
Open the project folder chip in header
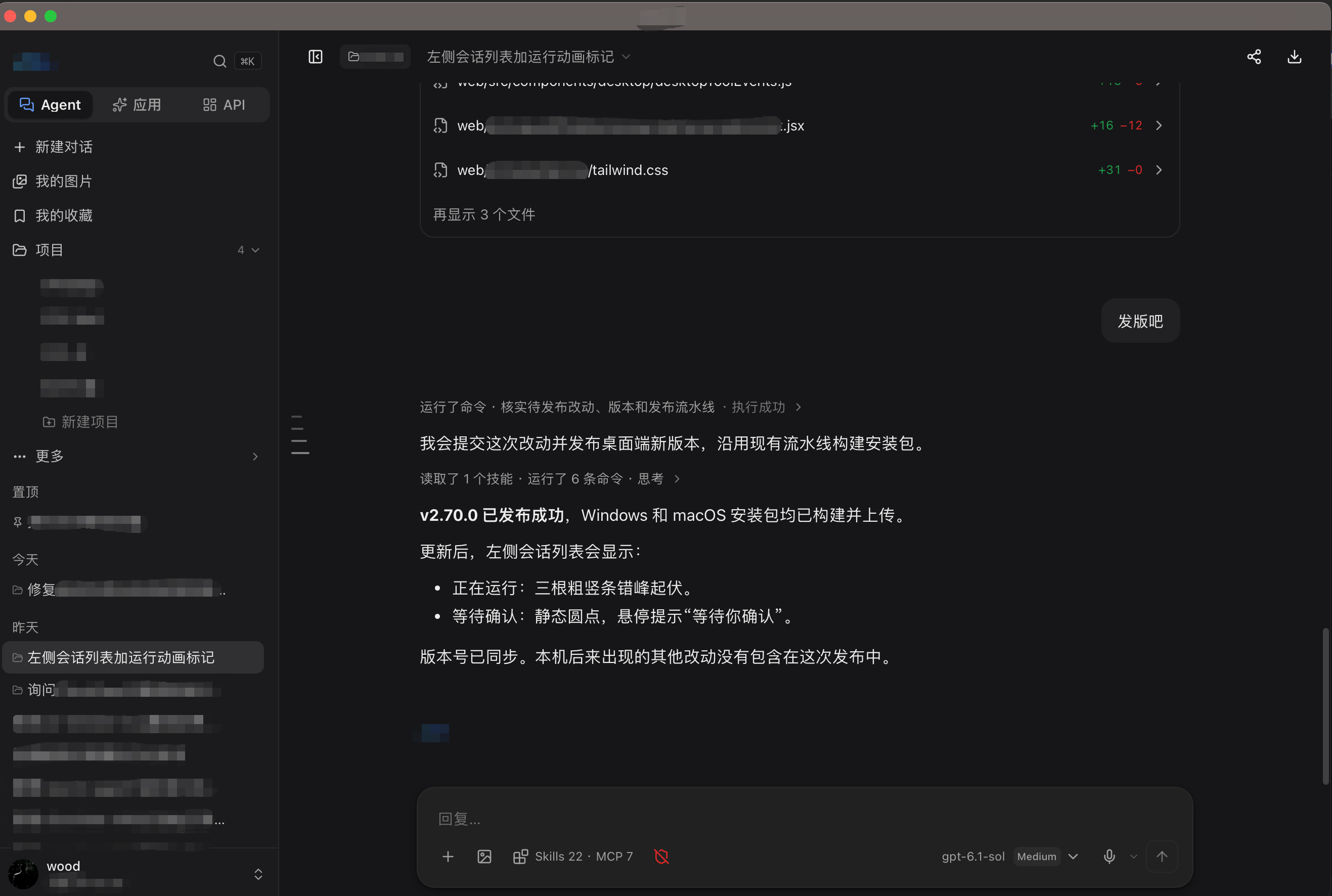375,57
